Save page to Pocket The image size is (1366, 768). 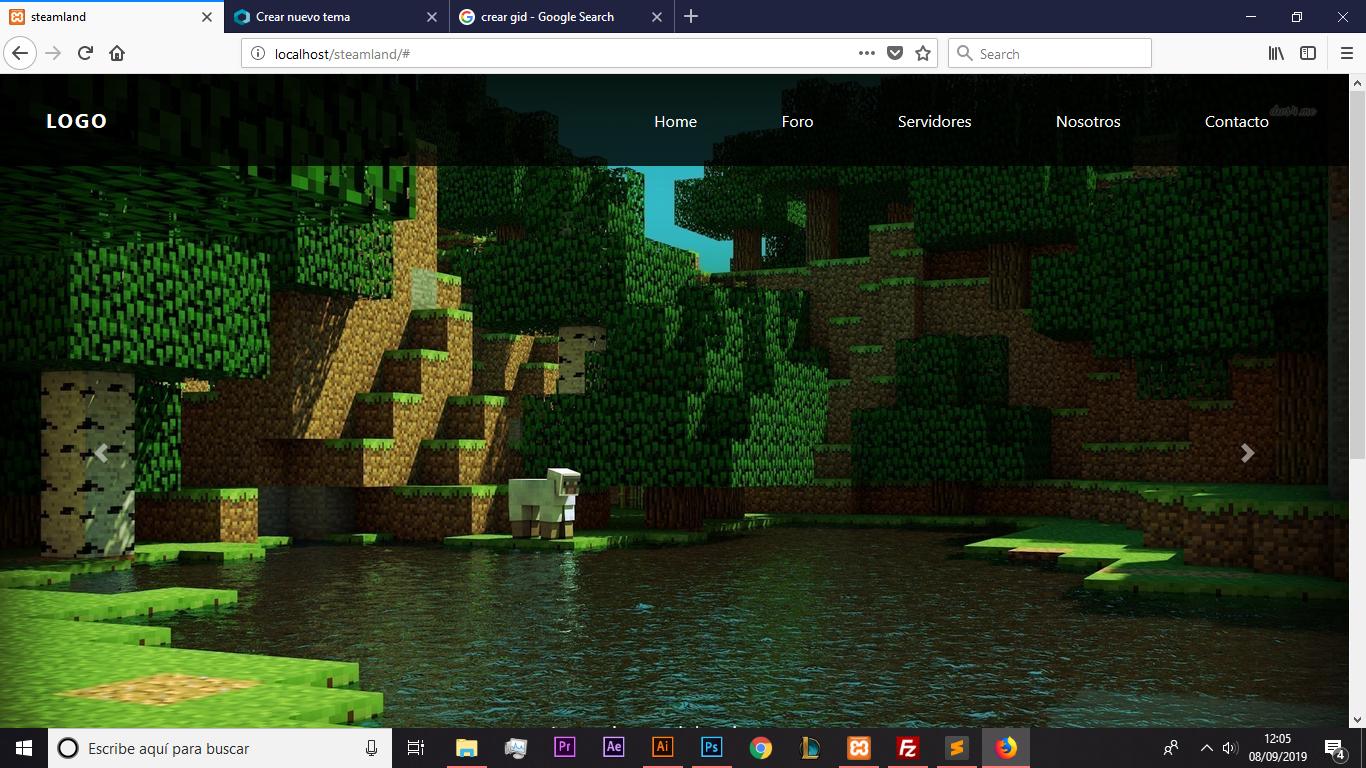895,53
